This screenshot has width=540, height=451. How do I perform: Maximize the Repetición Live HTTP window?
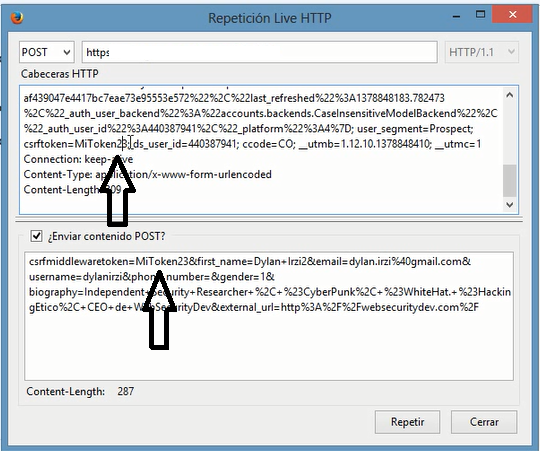480,14
